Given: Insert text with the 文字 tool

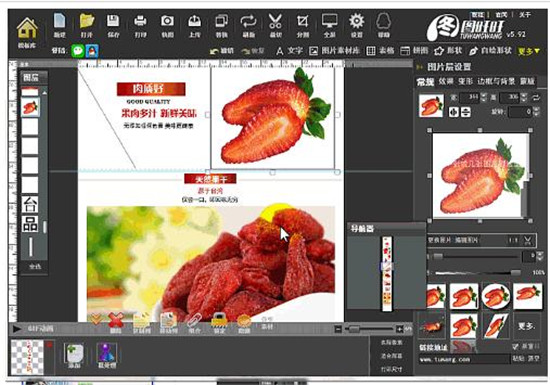Looking at the screenshot, I should coord(289,51).
